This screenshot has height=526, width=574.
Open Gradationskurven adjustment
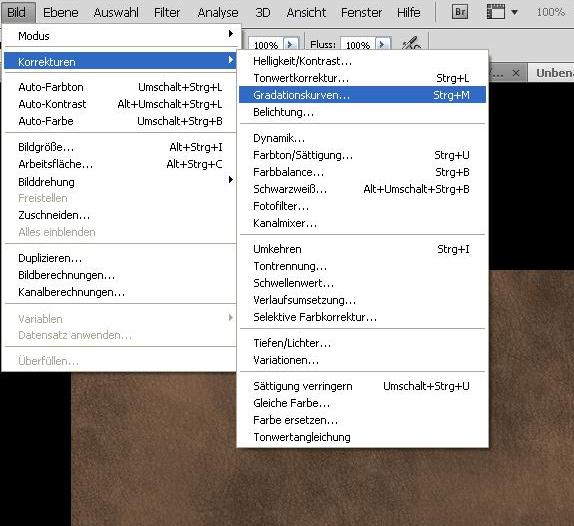[x=362, y=95]
